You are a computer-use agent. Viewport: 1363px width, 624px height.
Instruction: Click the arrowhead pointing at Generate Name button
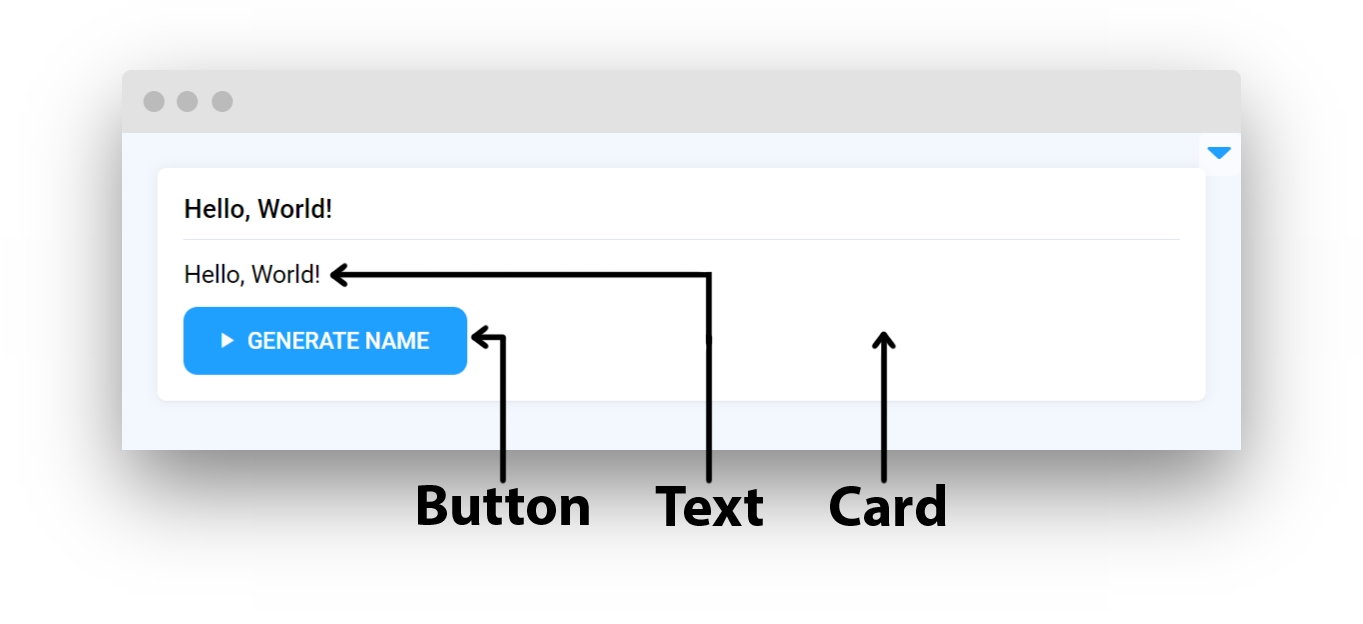[x=479, y=337]
